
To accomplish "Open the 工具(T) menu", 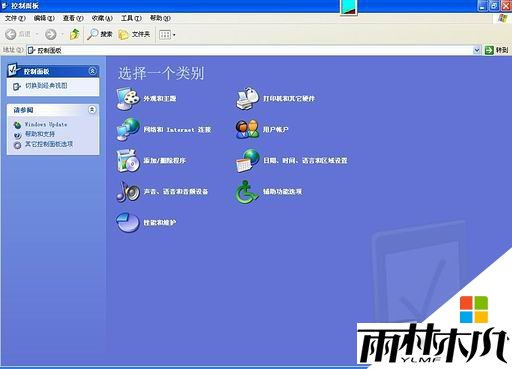I will (x=131, y=18).
